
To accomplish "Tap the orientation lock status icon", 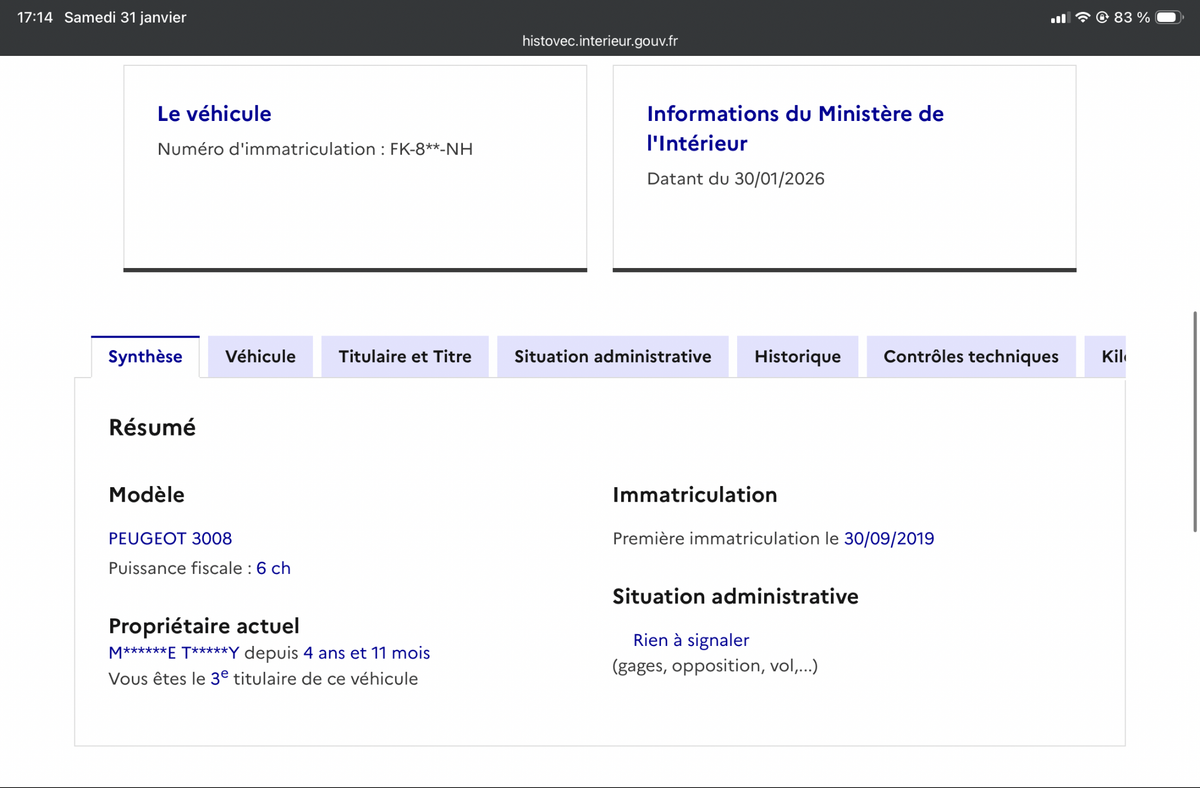I will tap(1102, 18).
